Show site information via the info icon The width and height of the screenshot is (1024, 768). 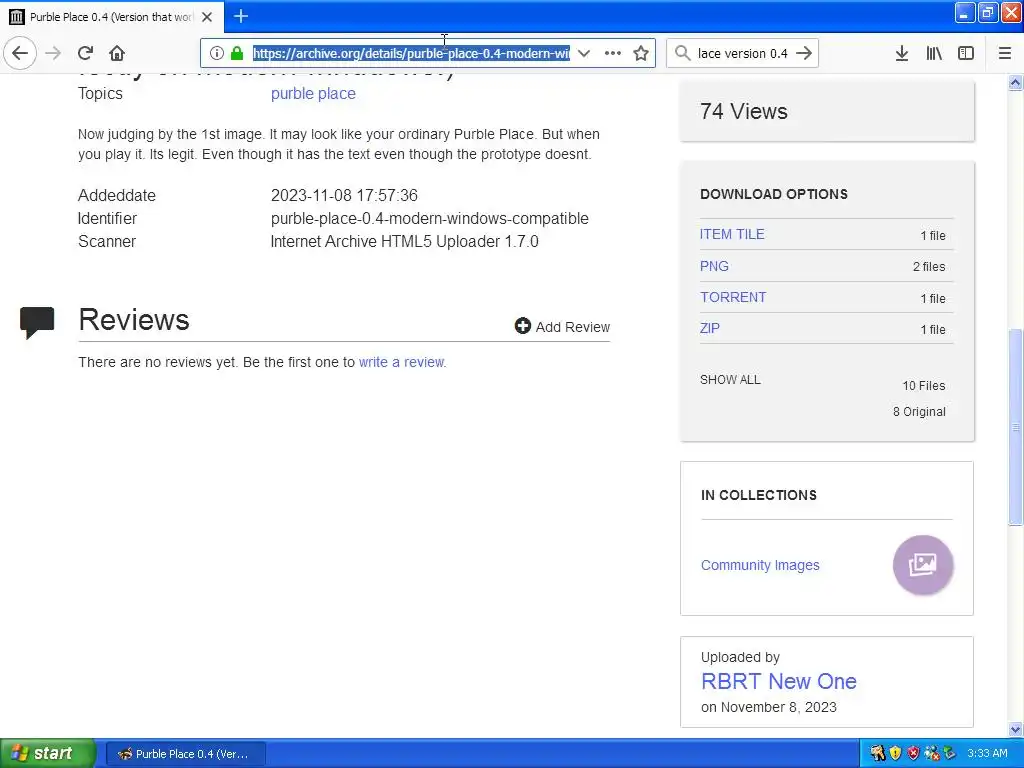[x=217, y=53]
